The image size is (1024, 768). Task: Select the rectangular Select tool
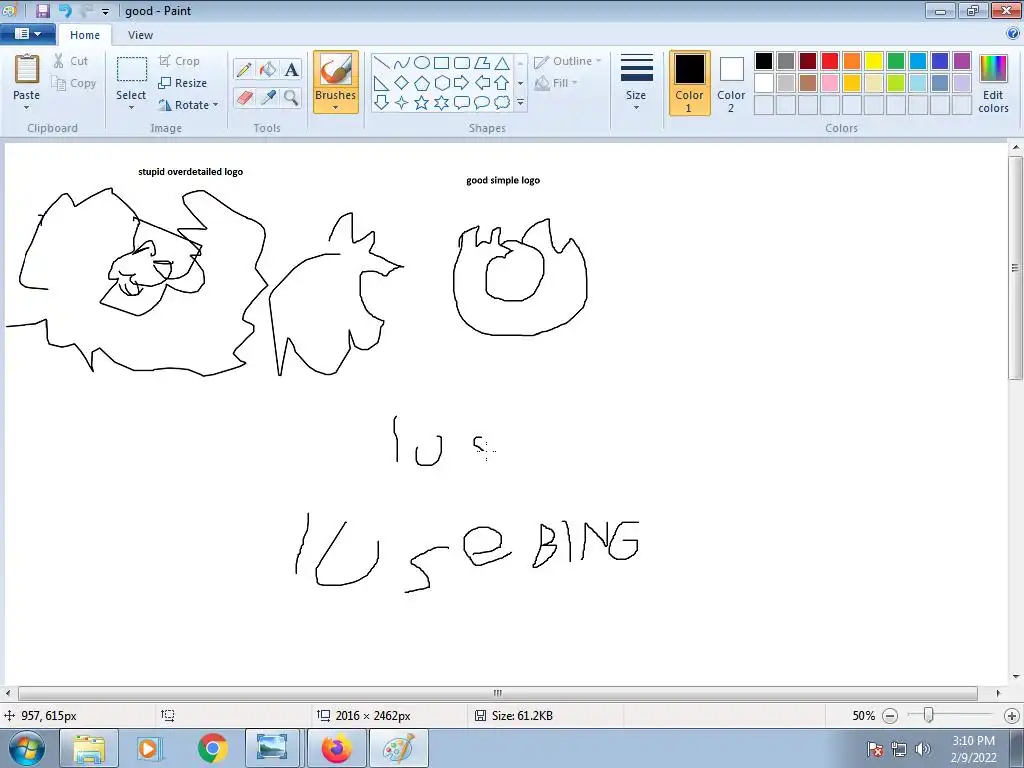[131, 69]
